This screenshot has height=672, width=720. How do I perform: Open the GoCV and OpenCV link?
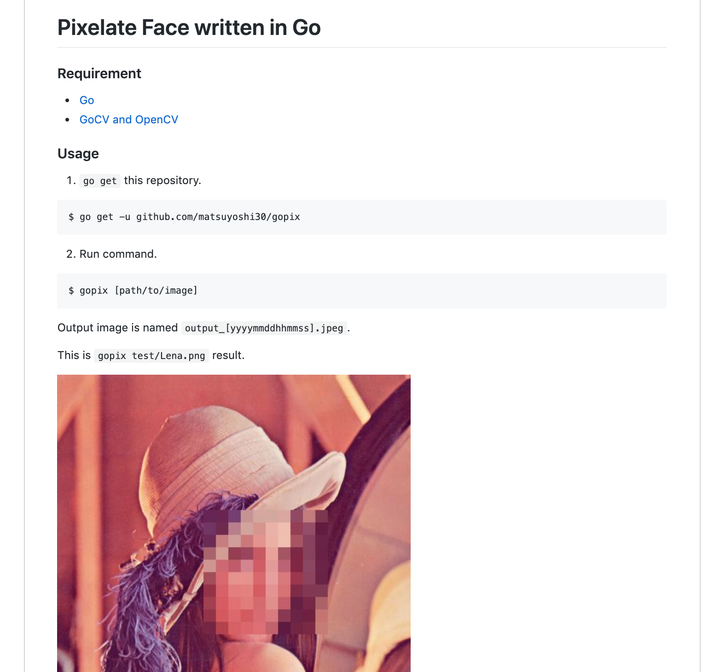(x=128, y=120)
